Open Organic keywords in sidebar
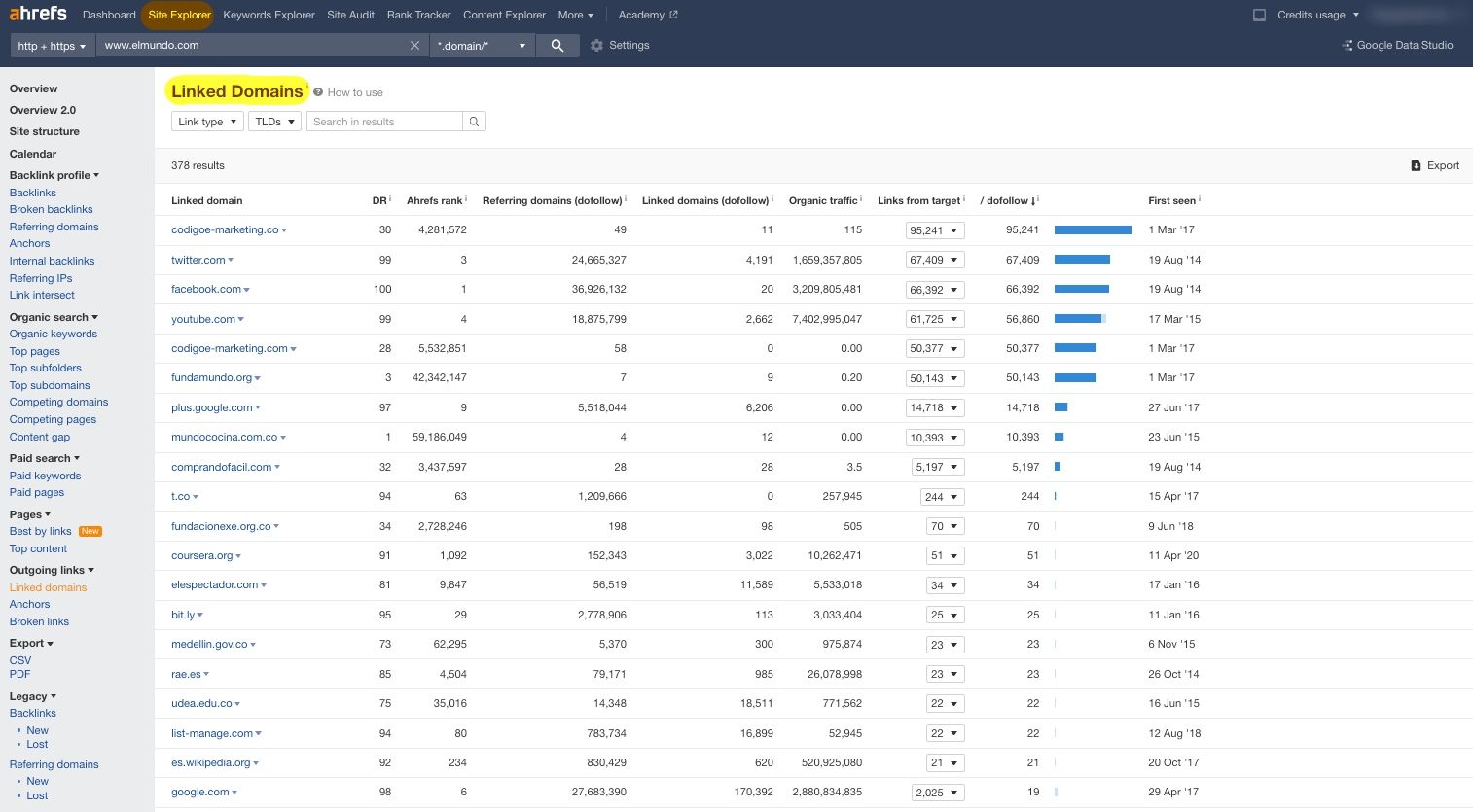Viewport: 1473px width, 812px height. tap(54, 334)
